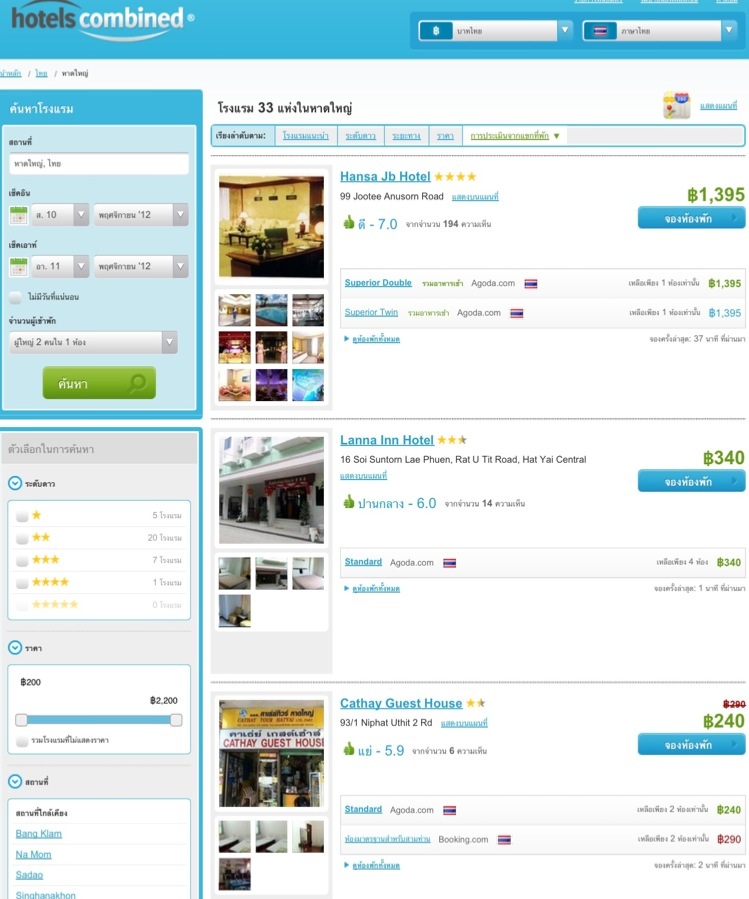
Task: Open the Hansa Jb Hotel title link
Action: pos(385,177)
